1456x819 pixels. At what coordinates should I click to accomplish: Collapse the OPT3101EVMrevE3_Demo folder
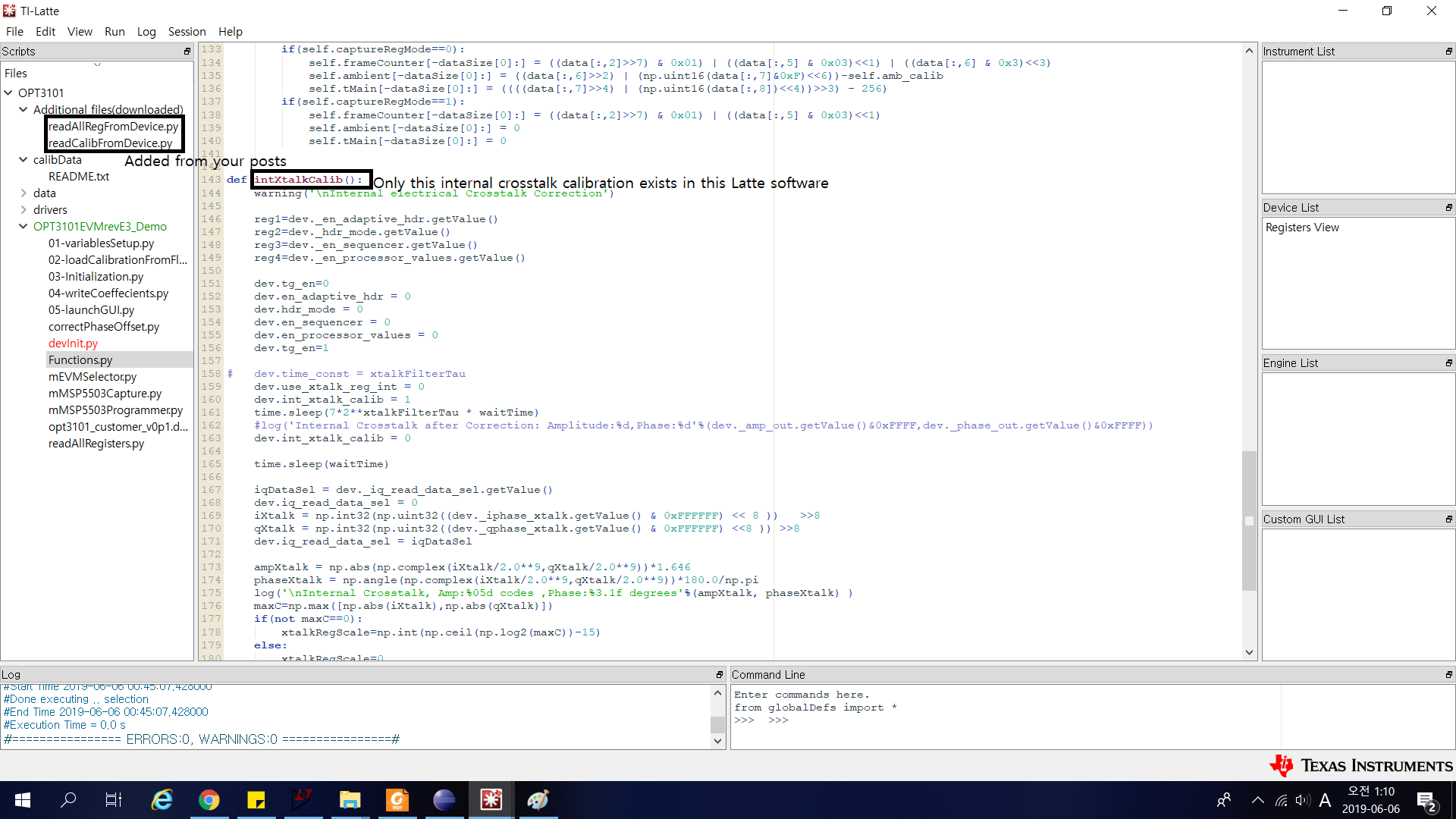[24, 227]
